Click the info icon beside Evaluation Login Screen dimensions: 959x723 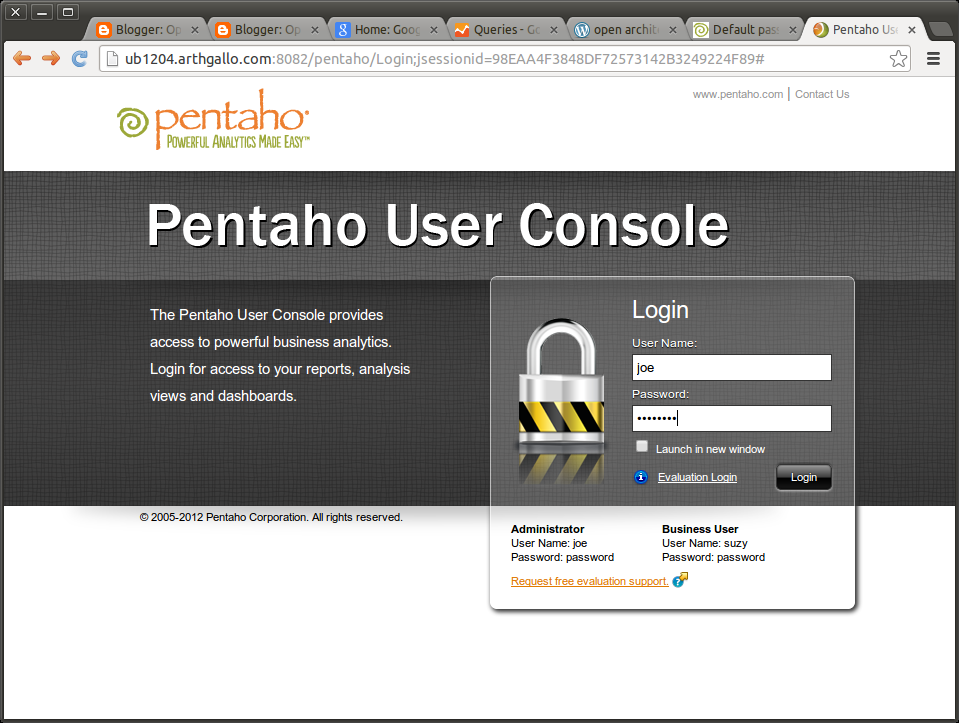640,477
